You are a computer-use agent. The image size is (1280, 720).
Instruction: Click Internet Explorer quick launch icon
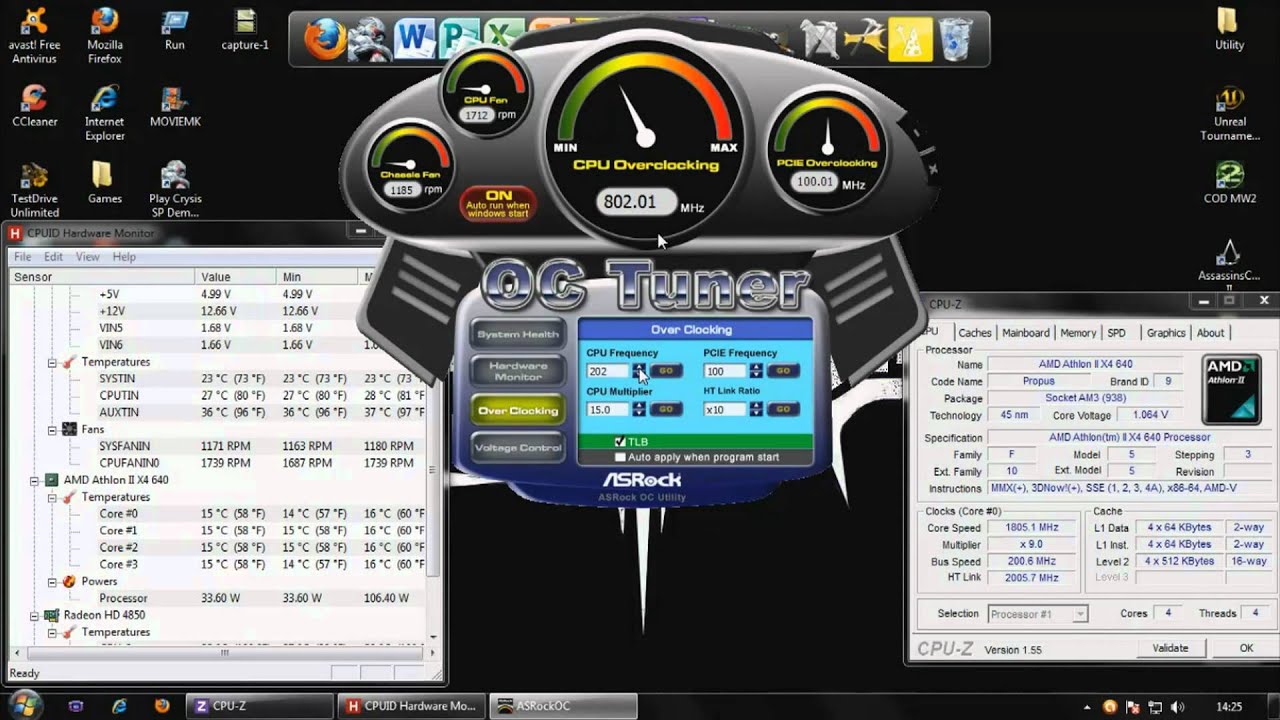pos(119,706)
